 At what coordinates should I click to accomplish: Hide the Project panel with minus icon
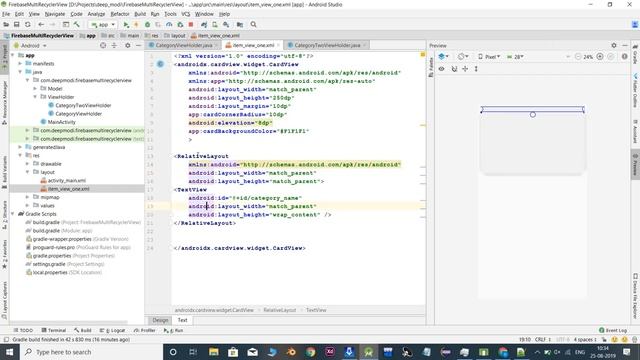pos(138,45)
